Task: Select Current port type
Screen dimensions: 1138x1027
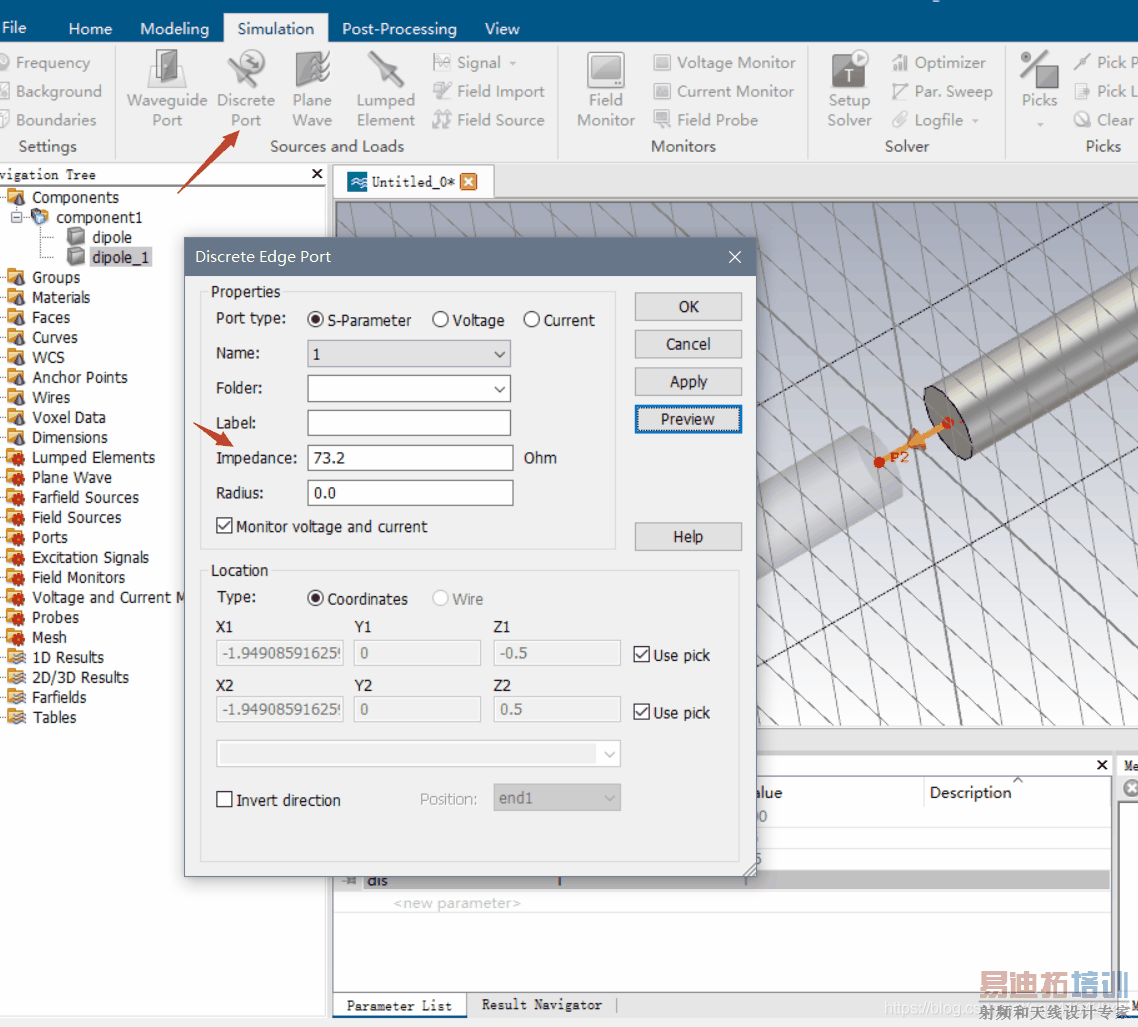Action: pos(531,319)
